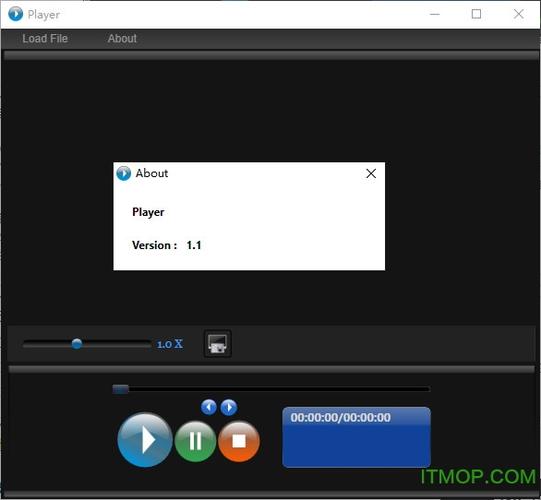Image resolution: width=541 pixels, height=500 pixels.
Task: Step to next frame with right arrow
Action: (229, 407)
